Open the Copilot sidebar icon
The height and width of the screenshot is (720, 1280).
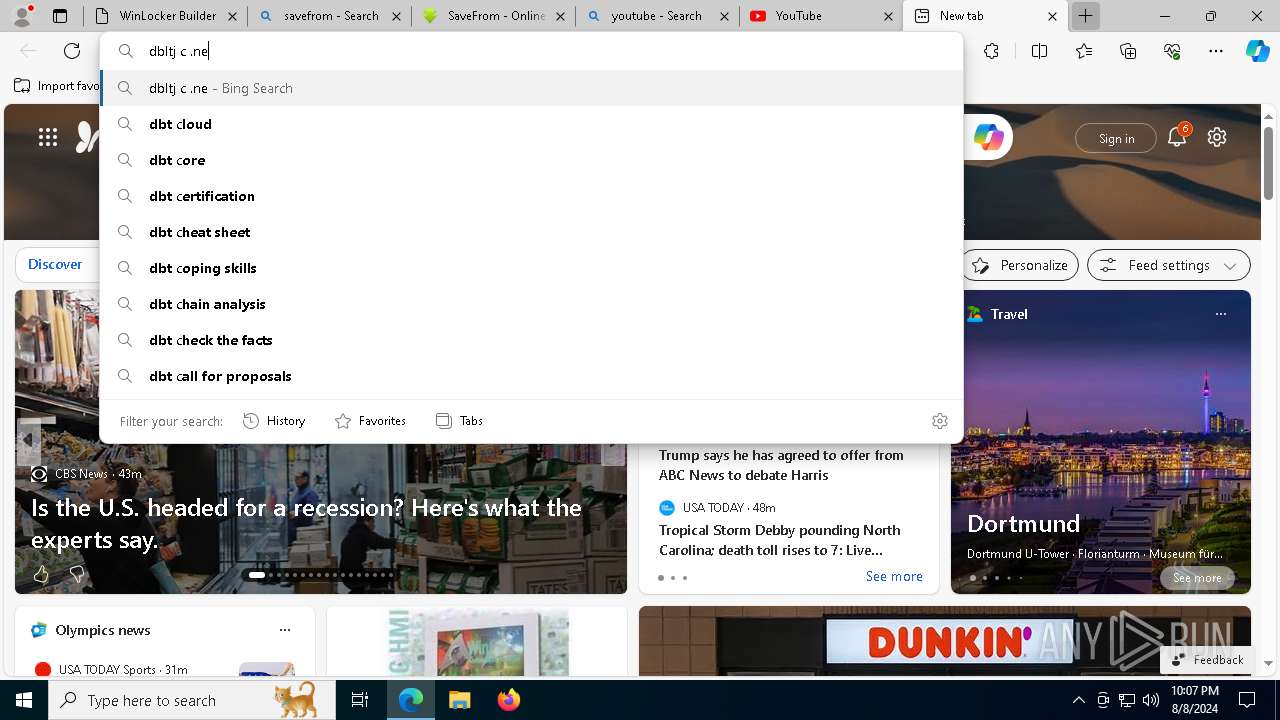pyautogui.click(x=1257, y=51)
